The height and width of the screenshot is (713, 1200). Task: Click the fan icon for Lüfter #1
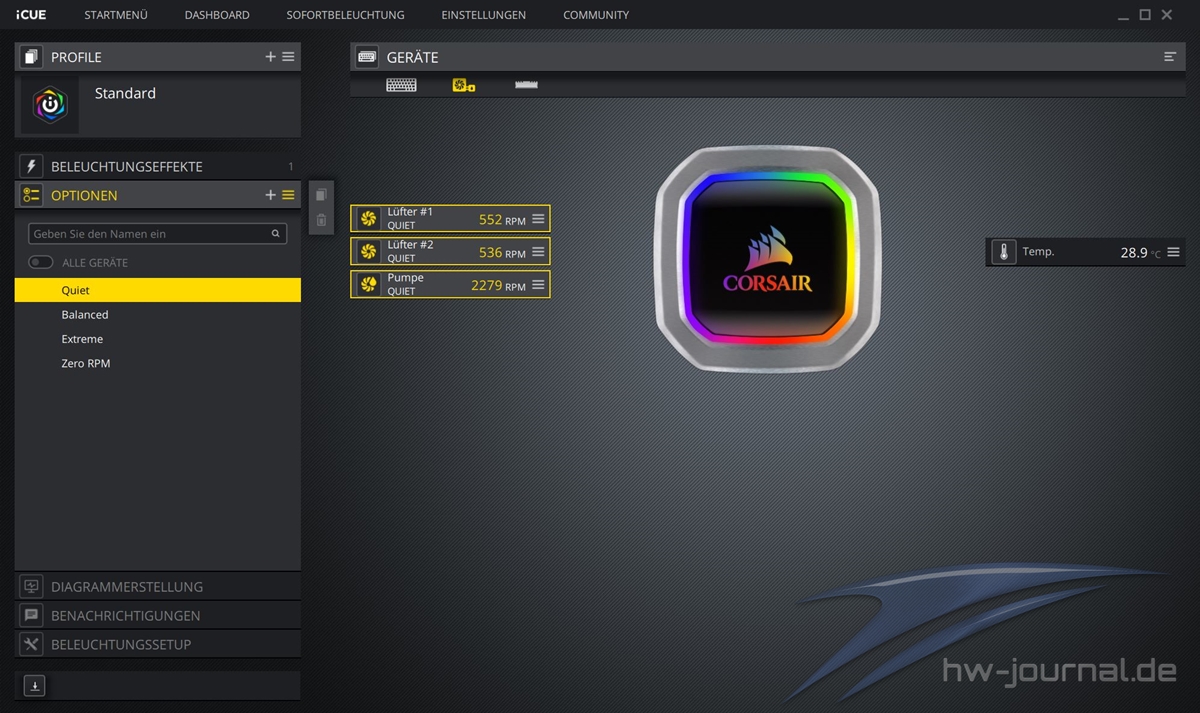[368, 219]
